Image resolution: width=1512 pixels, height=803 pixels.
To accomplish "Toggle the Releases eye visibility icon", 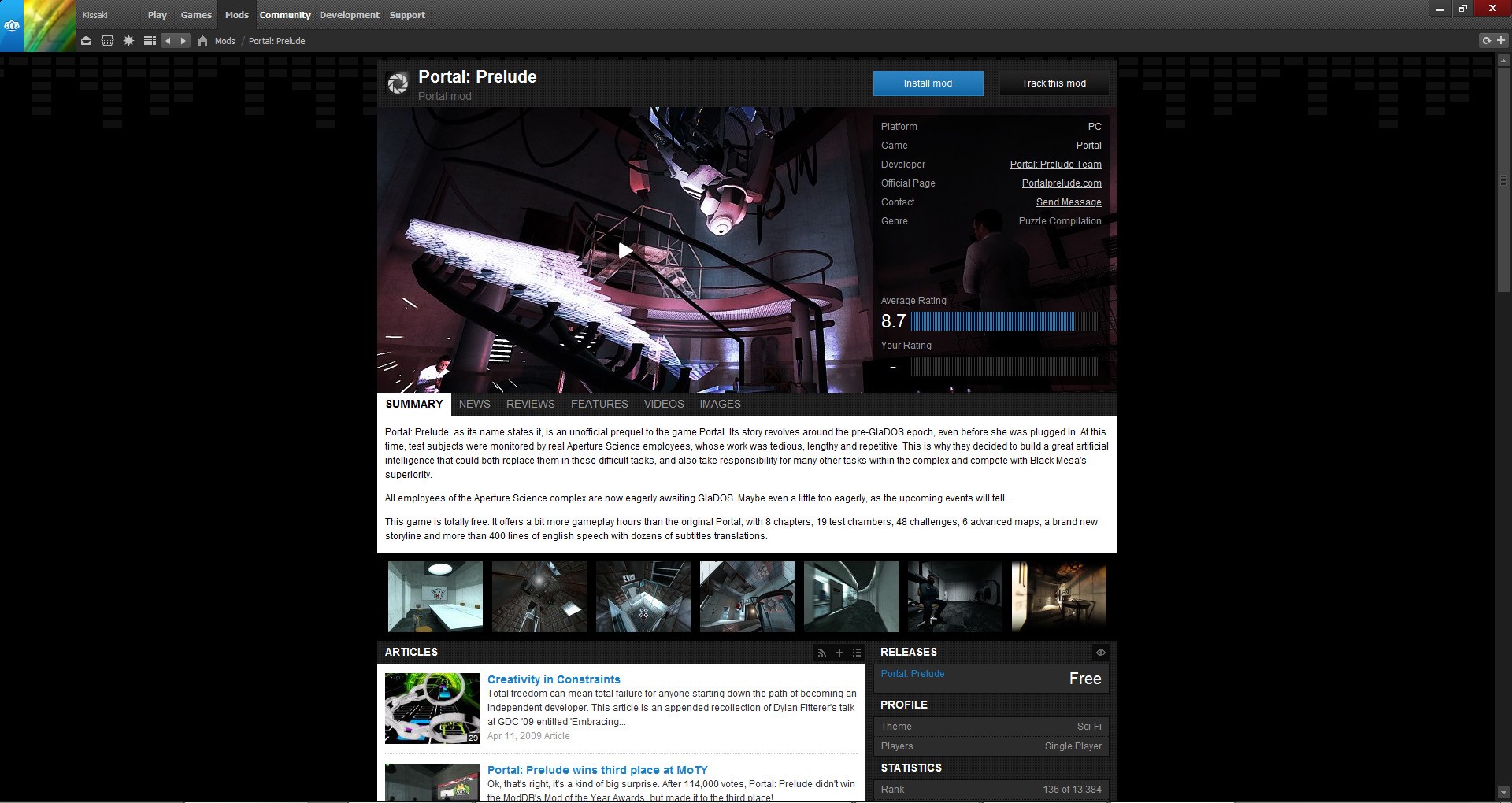I will (1100, 653).
